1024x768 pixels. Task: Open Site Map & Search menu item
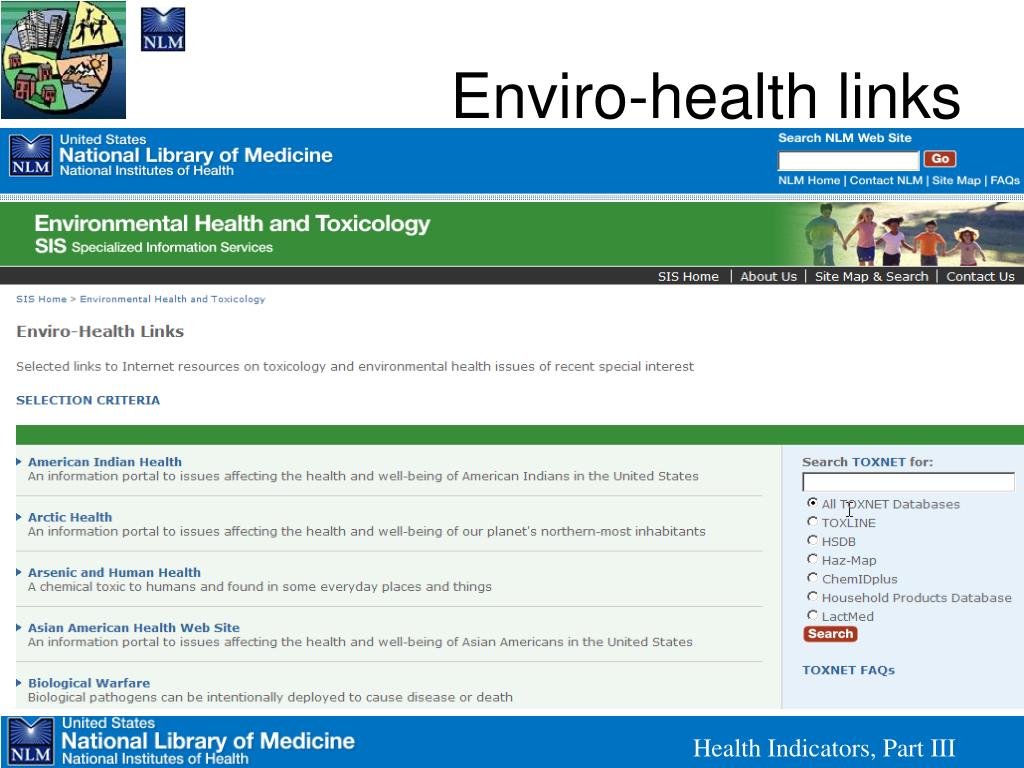click(871, 276)
